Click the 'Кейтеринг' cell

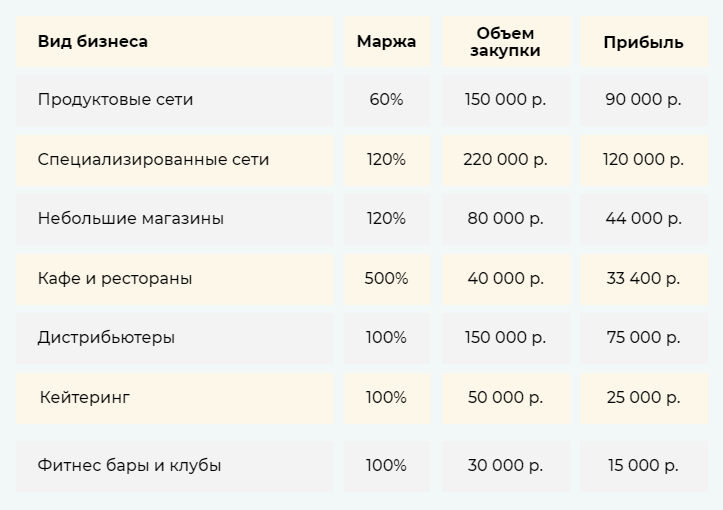tap(85, 397)
